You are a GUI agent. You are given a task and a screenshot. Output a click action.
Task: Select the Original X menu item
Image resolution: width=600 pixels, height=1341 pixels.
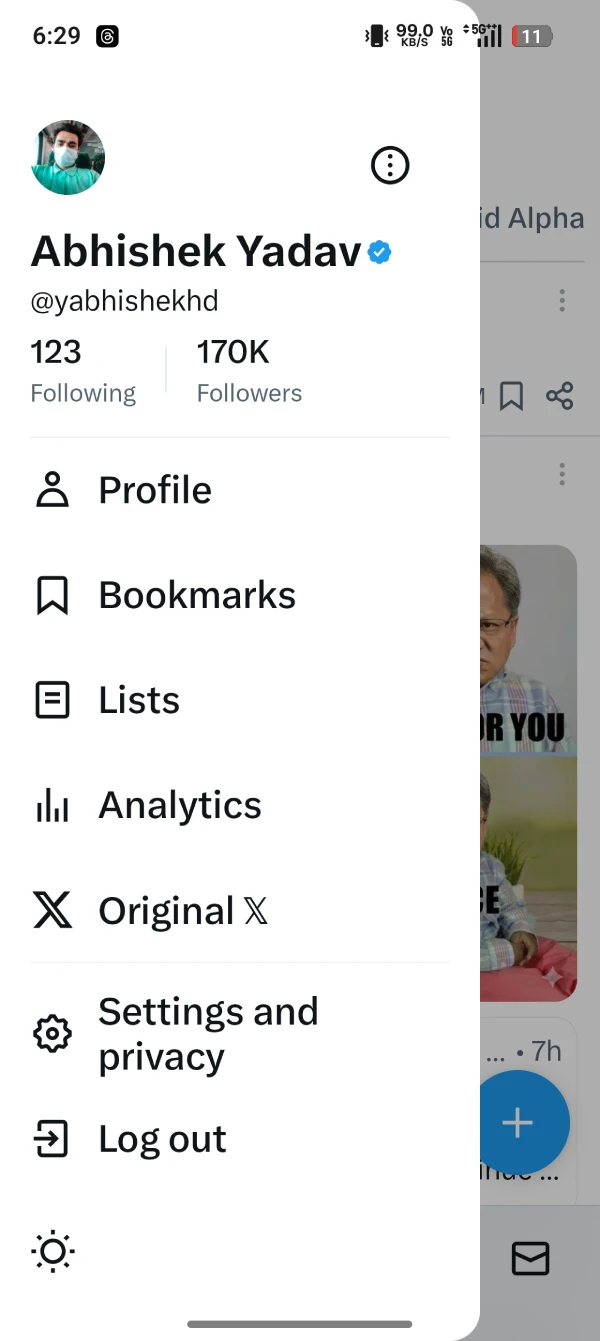point(183,911)
